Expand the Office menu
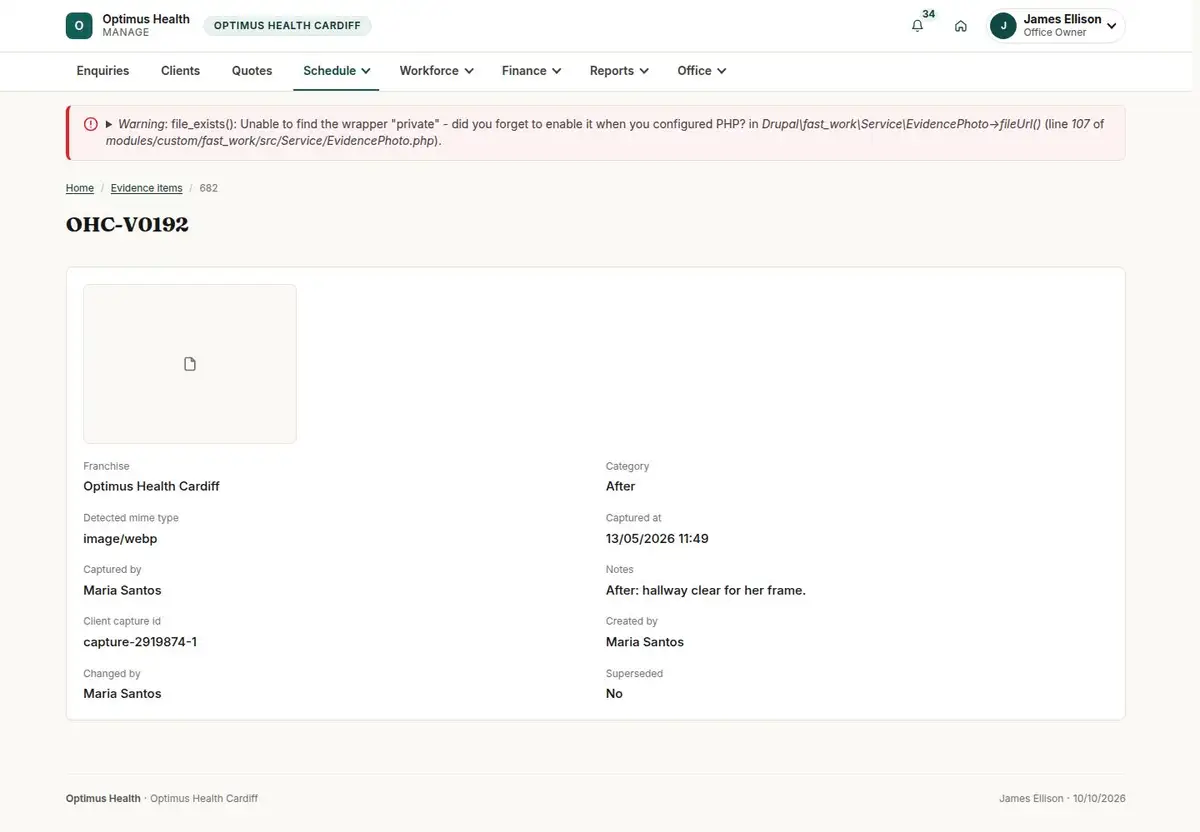This screenshot has height=832, width=1200. pos(701,71)
